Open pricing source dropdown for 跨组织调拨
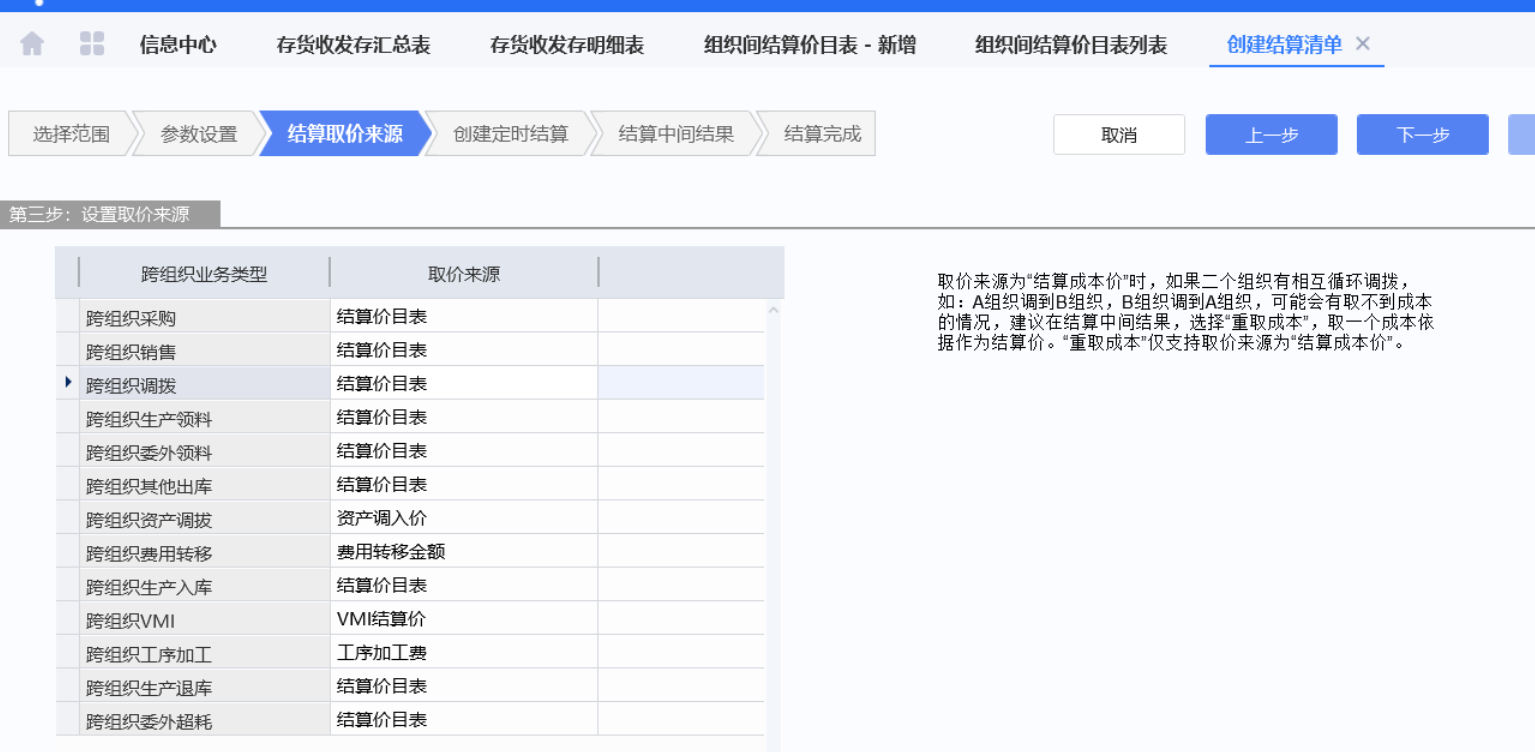Viewport: 1535px width, 752px height. click(464, 384)
